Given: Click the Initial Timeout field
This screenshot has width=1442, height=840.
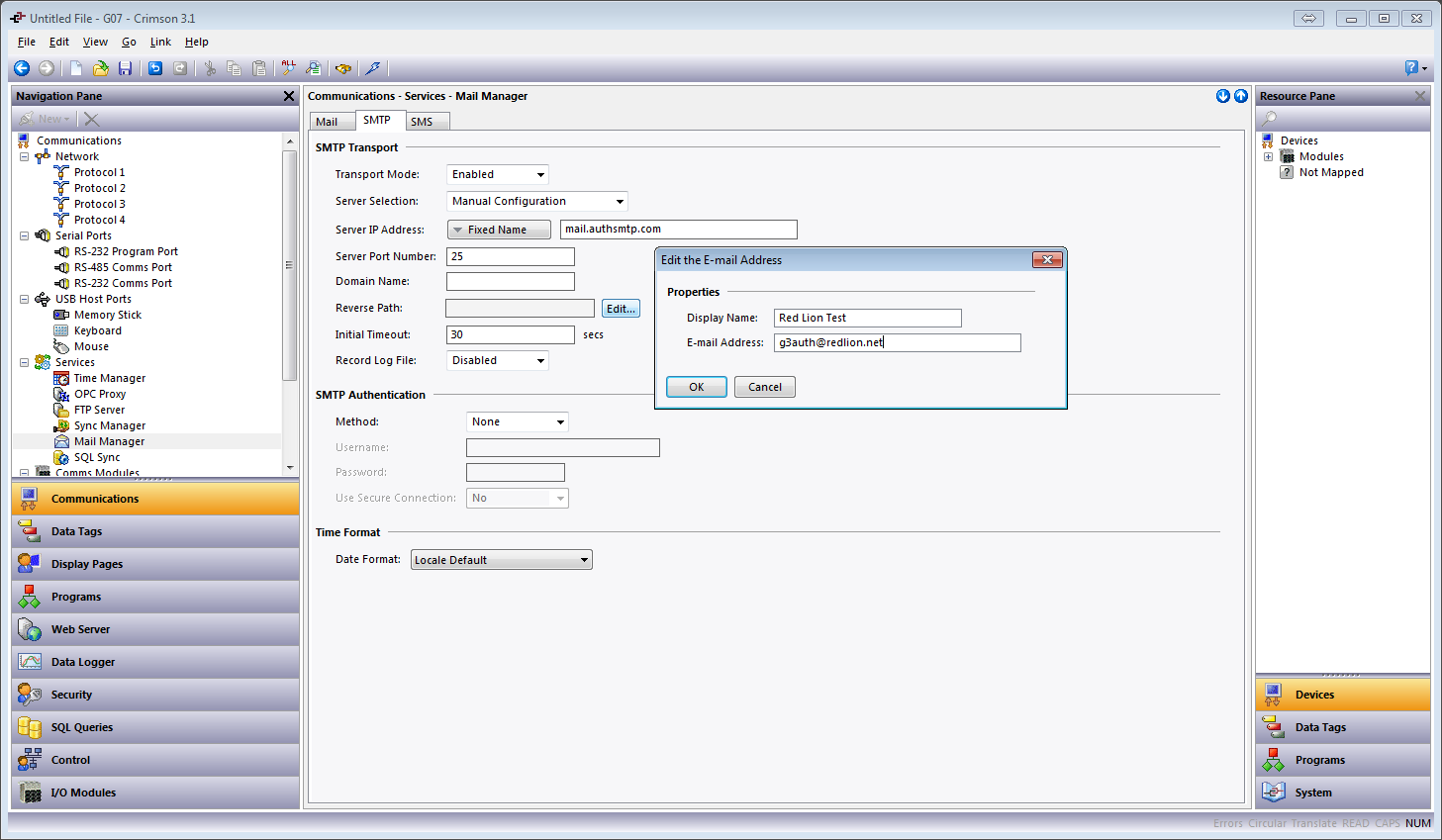Looking at the screenshot, I should click(x=511, y=334).
